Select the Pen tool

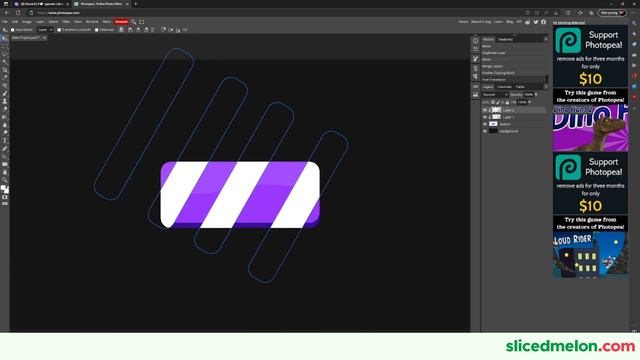coord(4,149)
